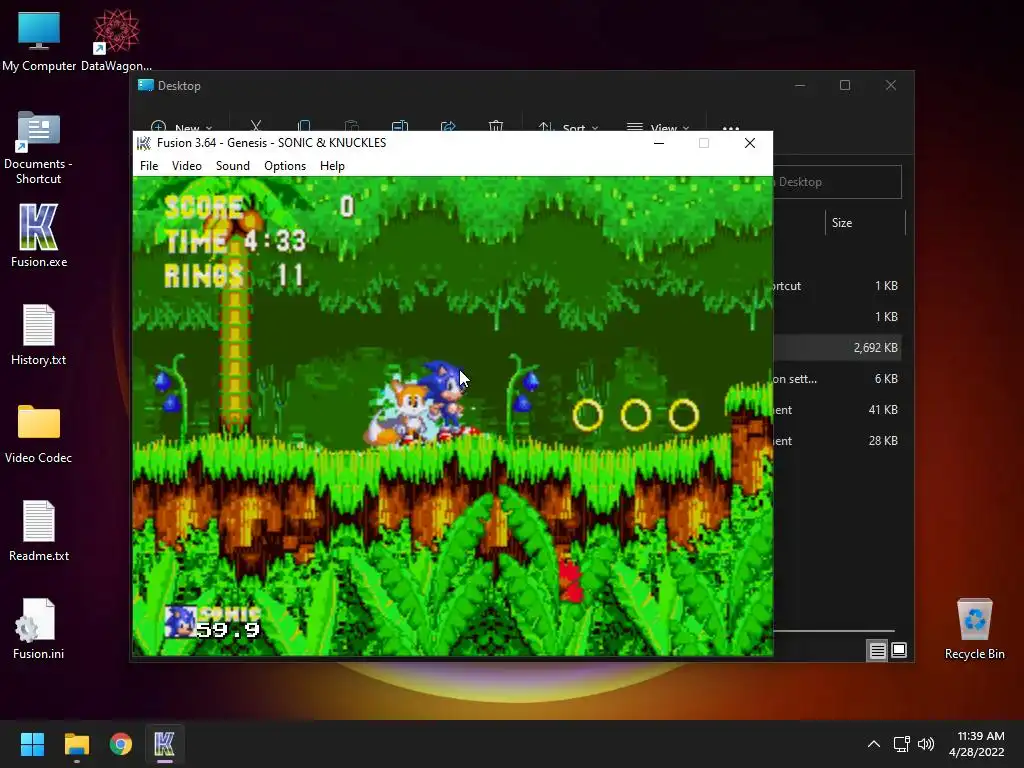Open the network status tray icon
Image resolution: width=1024 pixels, height=768 pixels.
[x=902, y=744]
